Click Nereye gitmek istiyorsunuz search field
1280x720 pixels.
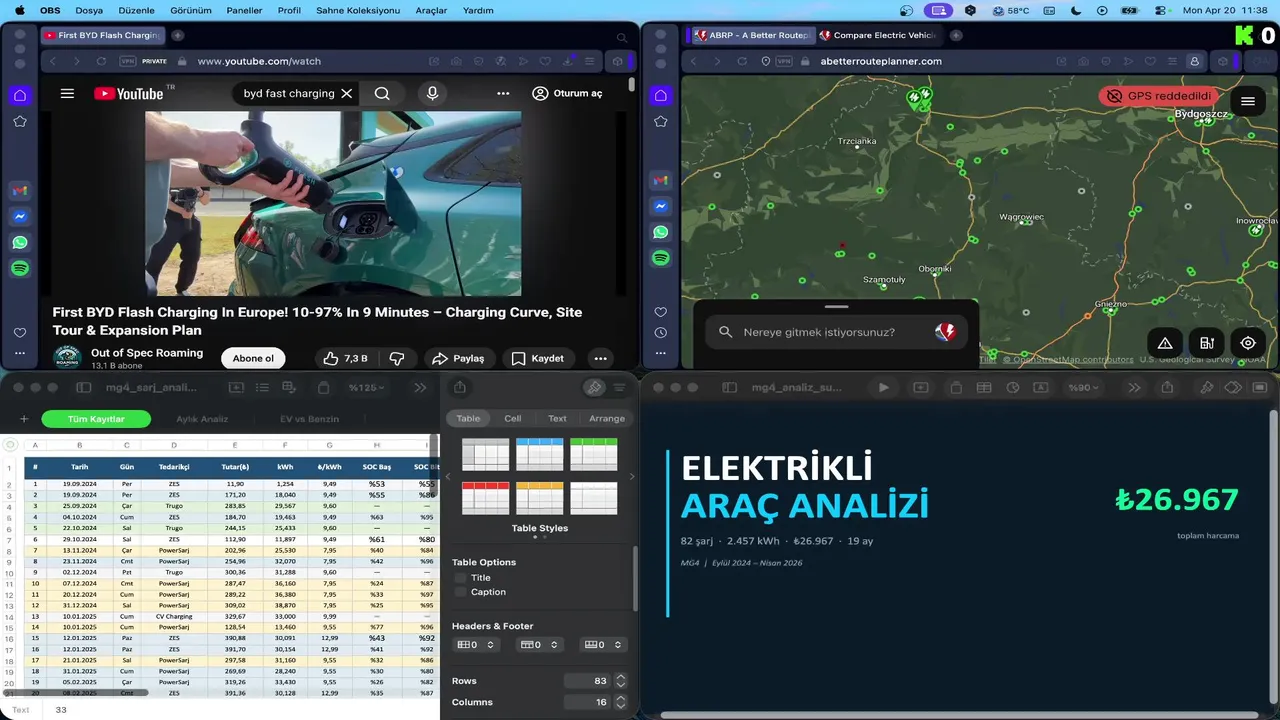pos(838,332)
